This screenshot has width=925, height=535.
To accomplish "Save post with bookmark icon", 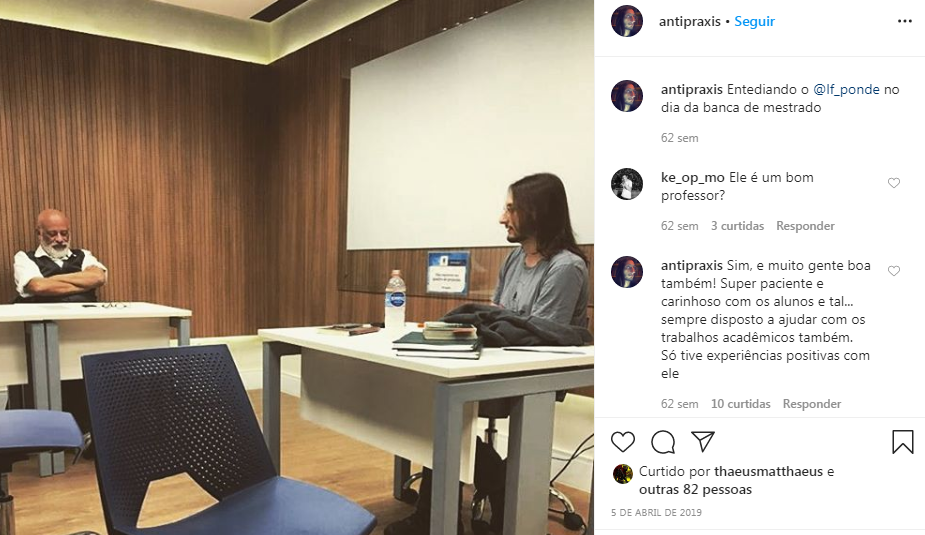I will click(x=903, y=442).
